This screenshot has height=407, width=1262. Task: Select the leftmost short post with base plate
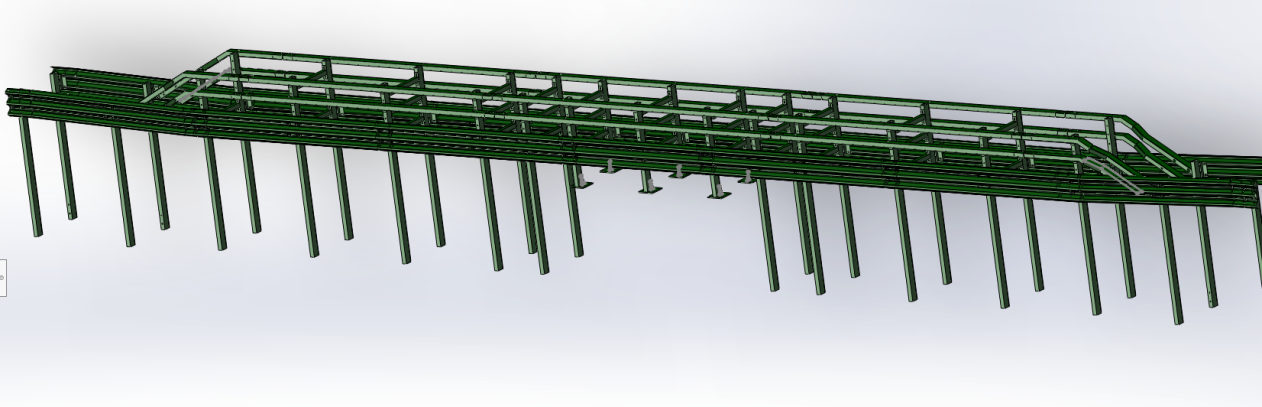[582, 179]
